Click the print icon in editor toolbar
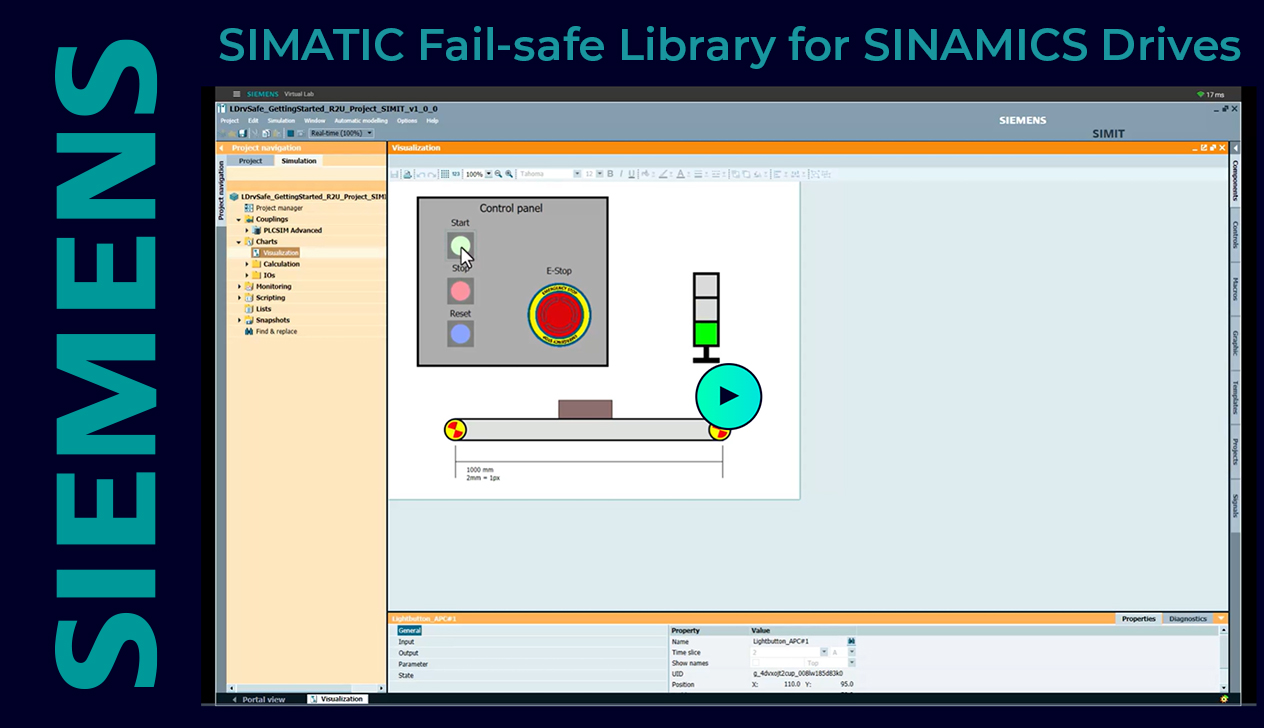 coord(406,174)
